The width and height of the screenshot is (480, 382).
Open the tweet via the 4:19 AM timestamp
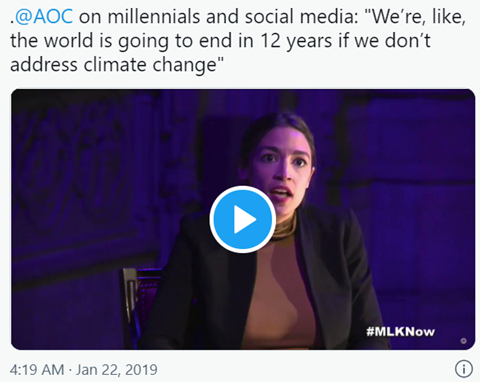click(37, 370)
